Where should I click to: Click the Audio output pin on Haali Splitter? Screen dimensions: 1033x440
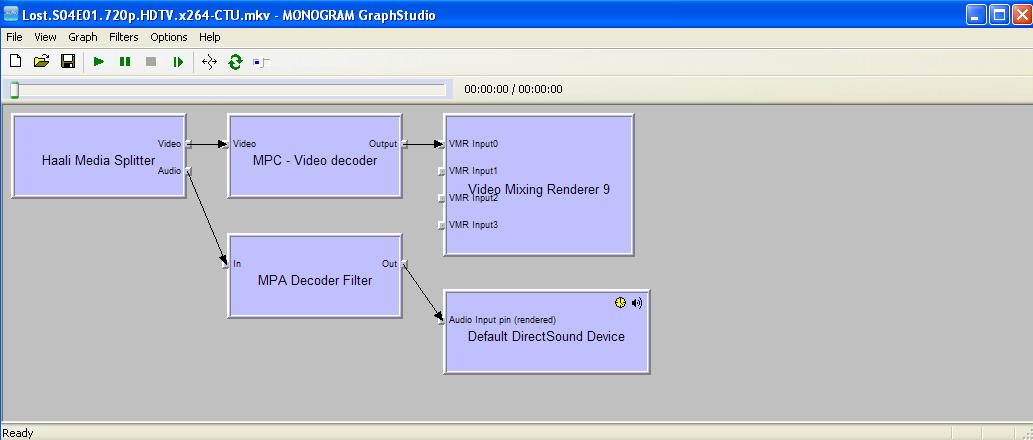(x=188, y=171)
